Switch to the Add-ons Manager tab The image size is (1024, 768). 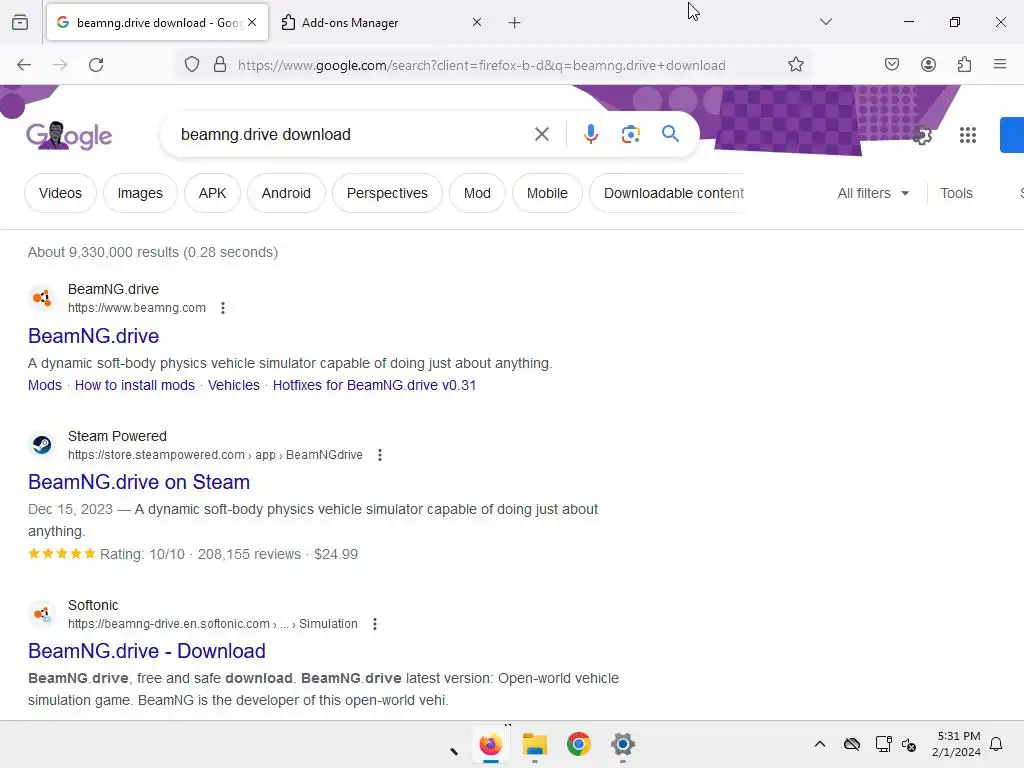pos(382,23)
